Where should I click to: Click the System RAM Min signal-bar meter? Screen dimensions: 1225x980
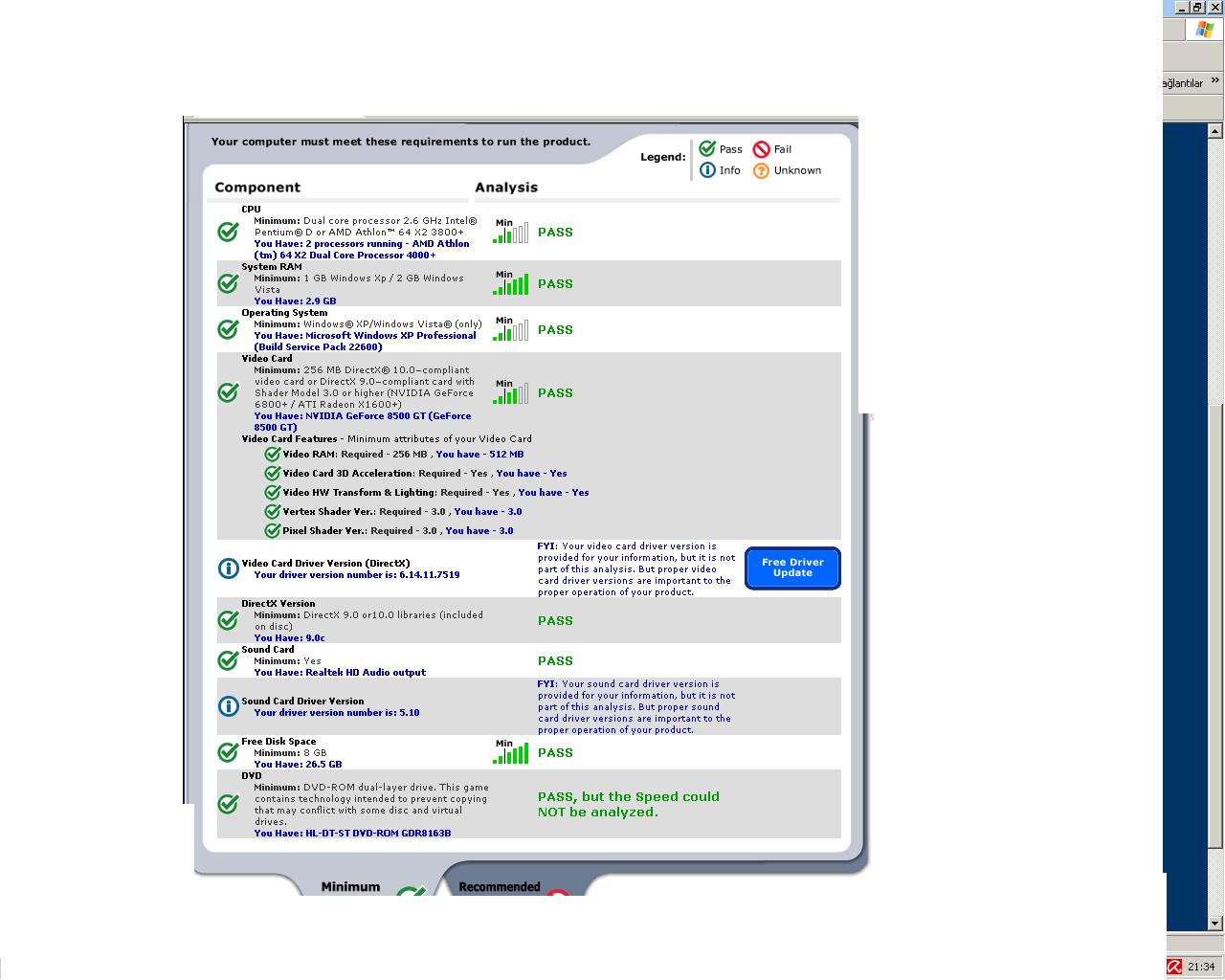(510, 283)
